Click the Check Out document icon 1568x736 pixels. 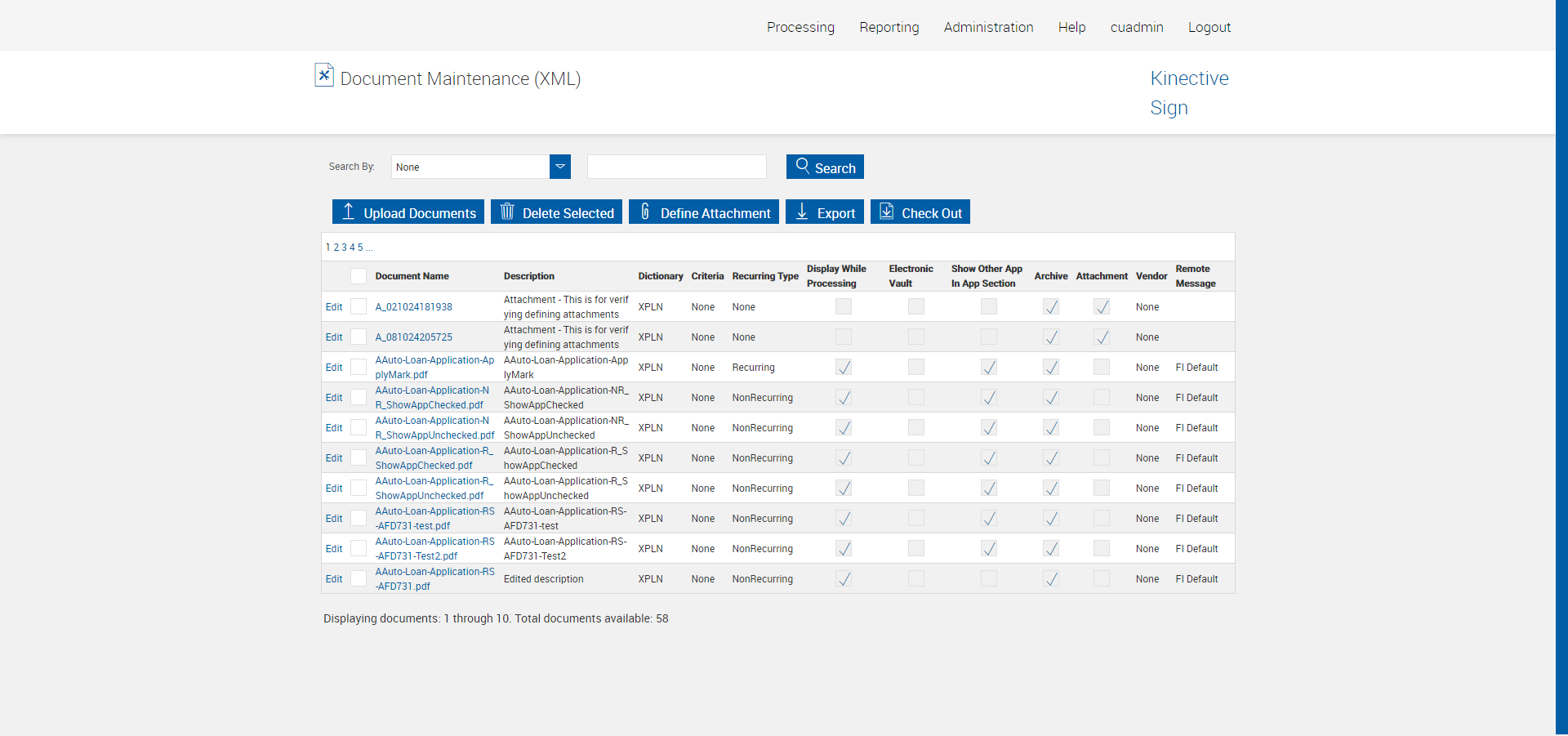886,212
